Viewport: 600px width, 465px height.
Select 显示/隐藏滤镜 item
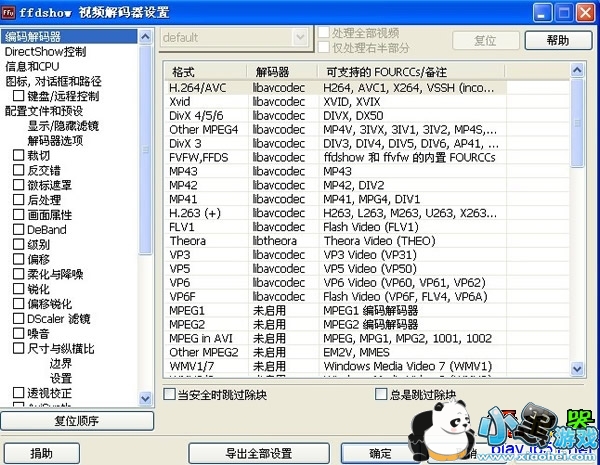pyautogui.click(x=63, y=126)
